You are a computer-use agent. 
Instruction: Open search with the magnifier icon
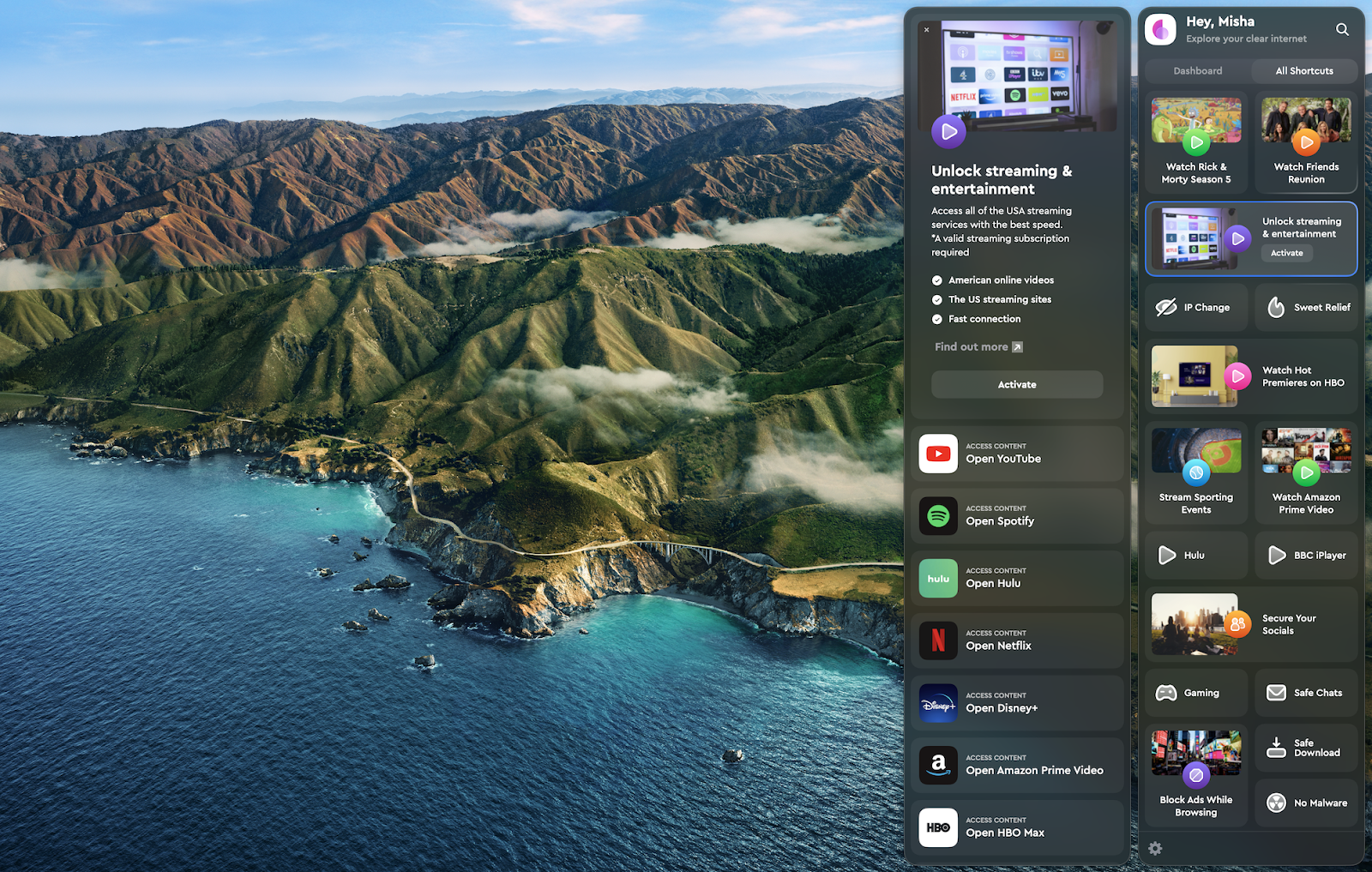click(1342, 29)
